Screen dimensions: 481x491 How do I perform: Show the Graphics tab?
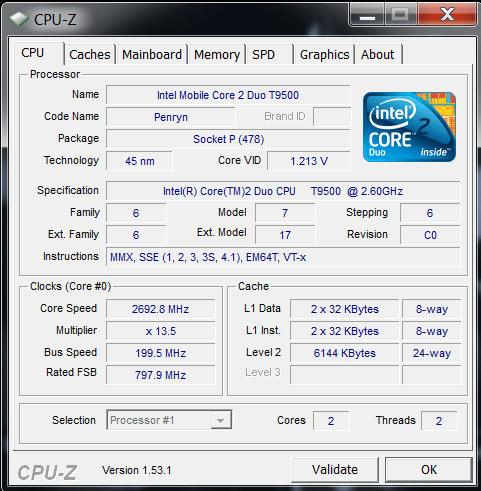[324, 54]
